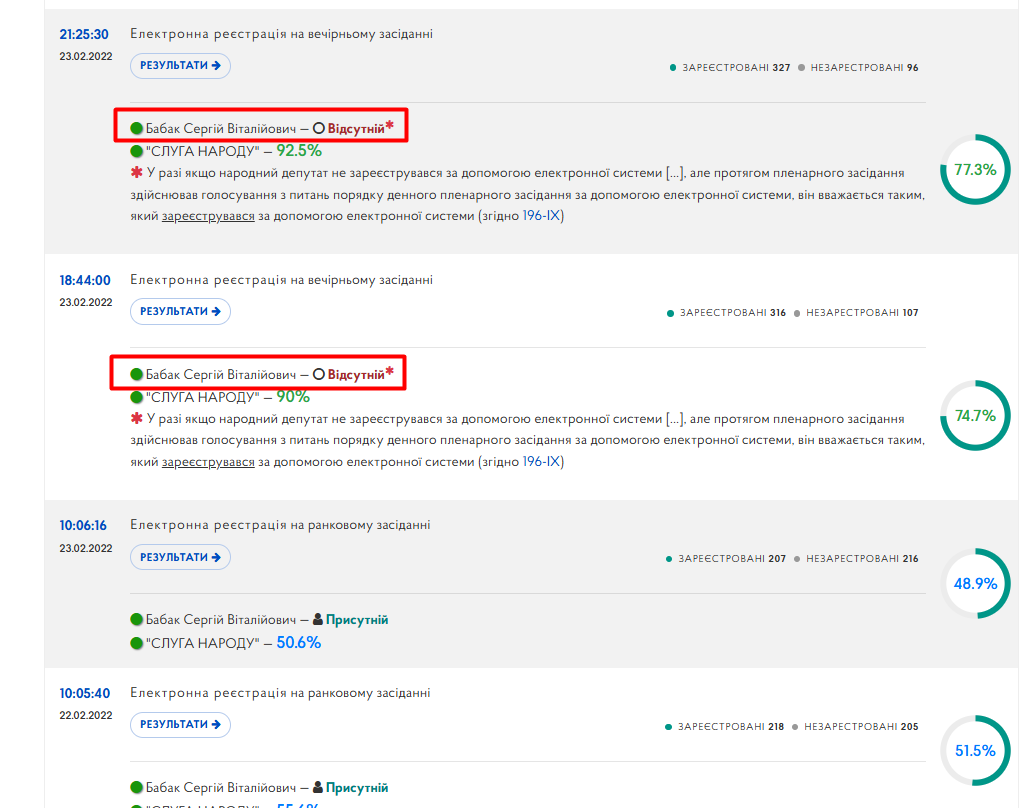Screen dimensions: 1028x808
Task: Click the 21:25:30 timestamp
Action: tap(84, 34)
